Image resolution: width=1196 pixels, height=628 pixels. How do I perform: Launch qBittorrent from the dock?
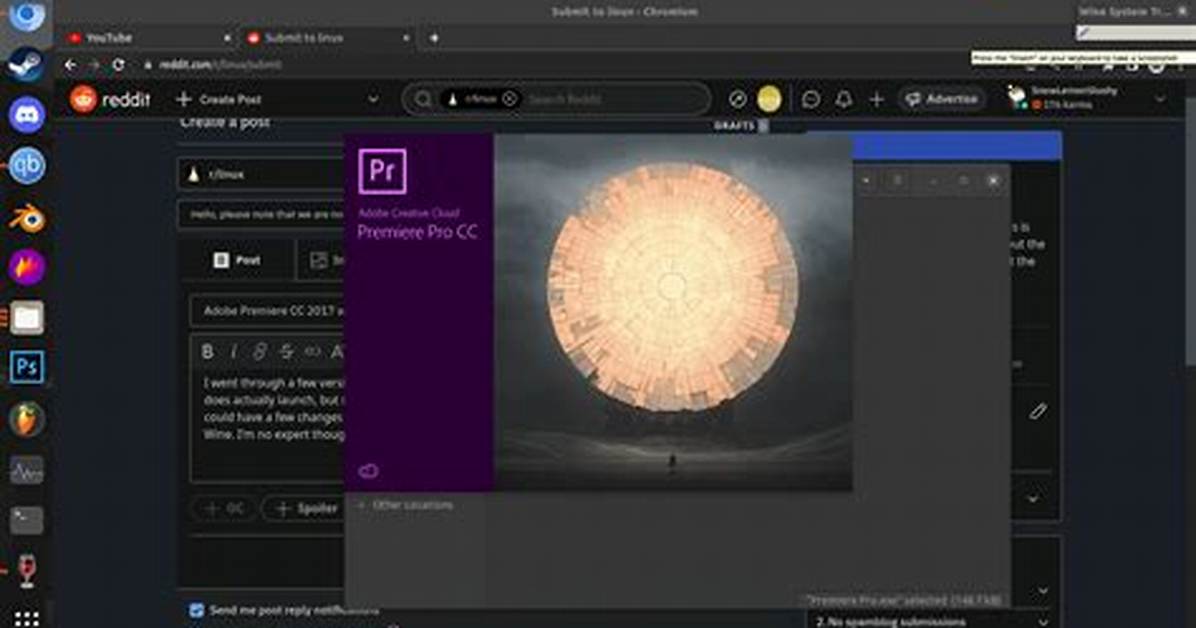pyautogui.click(x=26, y=166)
